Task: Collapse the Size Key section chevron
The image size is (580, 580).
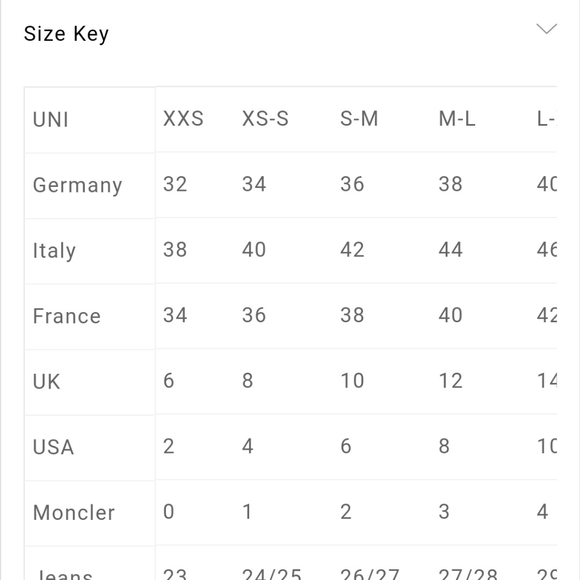Action: 546,29
